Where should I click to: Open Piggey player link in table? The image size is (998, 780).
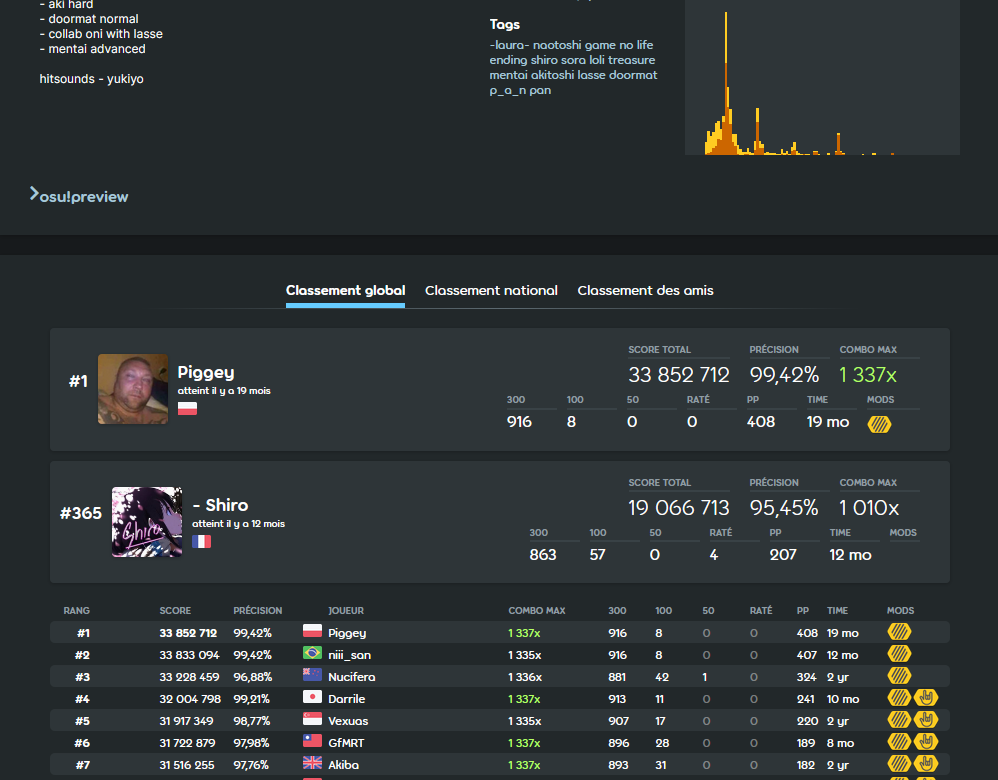[x=347, y=633]
